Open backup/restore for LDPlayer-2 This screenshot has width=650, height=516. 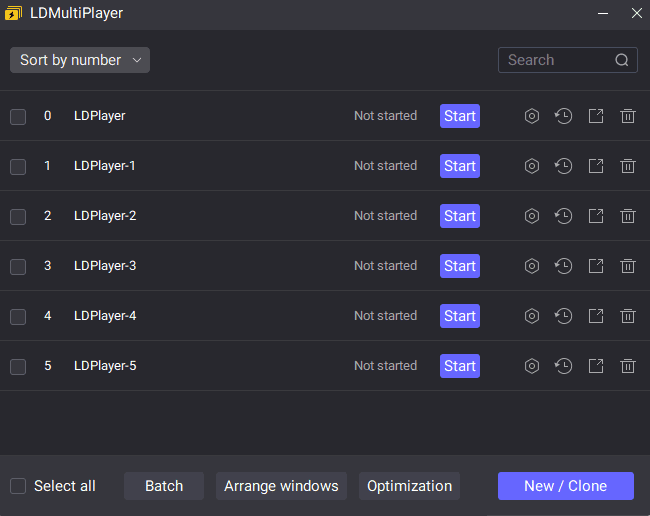coord(564,216)
